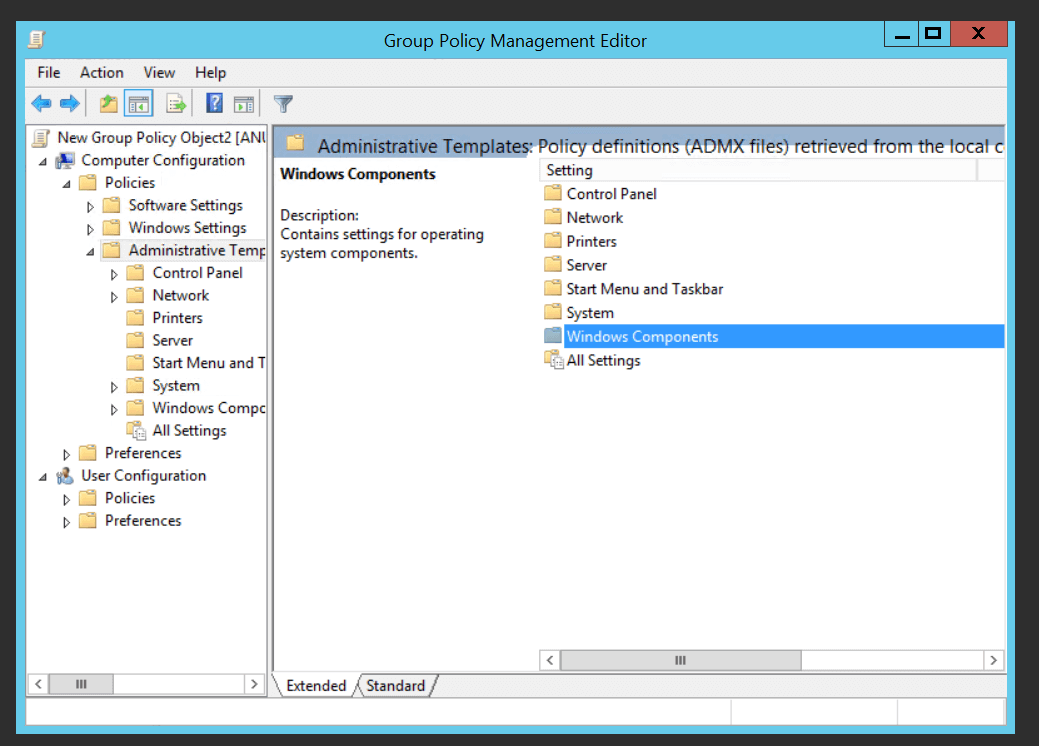This screenshot has width=1039, height=746.
Task: Click right arrow of list horizontal scrollbar
Action: coord(993,660)
